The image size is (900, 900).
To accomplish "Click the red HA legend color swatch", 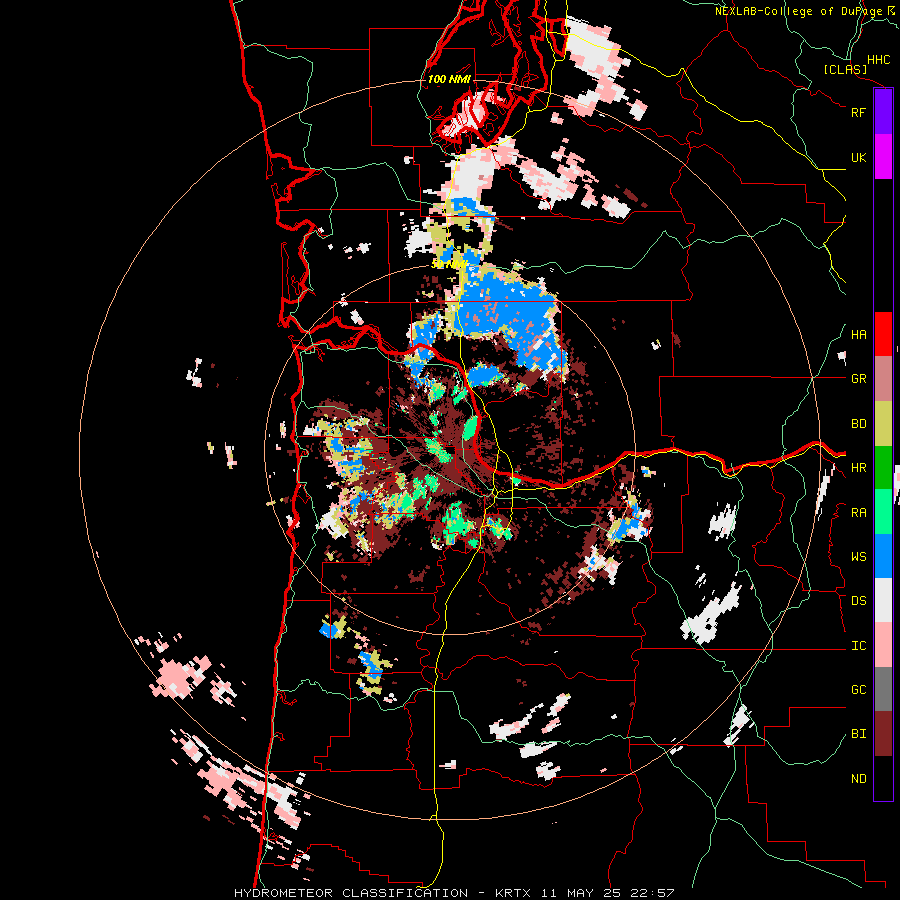I will (x=883, y=334).
